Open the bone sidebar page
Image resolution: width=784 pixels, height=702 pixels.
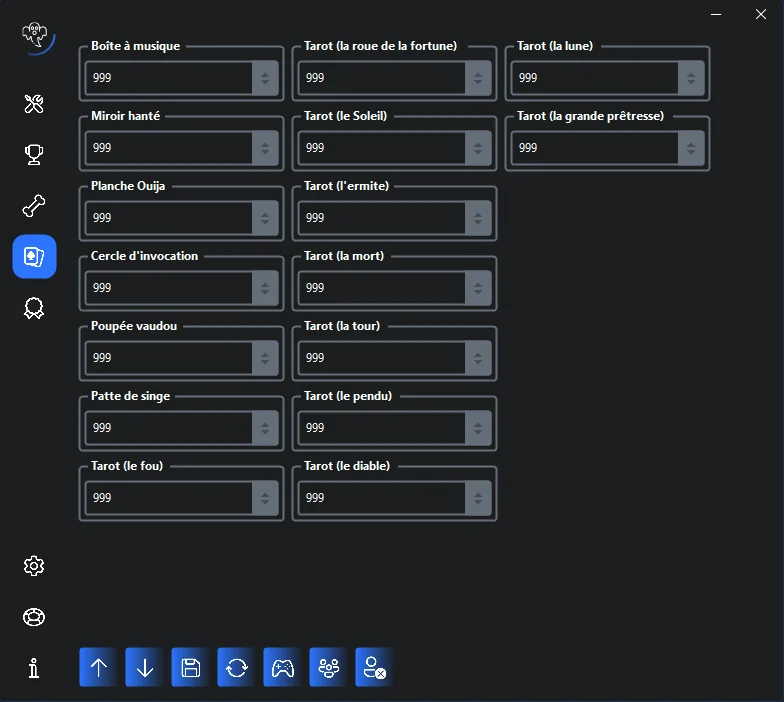[x=34, y=206]
